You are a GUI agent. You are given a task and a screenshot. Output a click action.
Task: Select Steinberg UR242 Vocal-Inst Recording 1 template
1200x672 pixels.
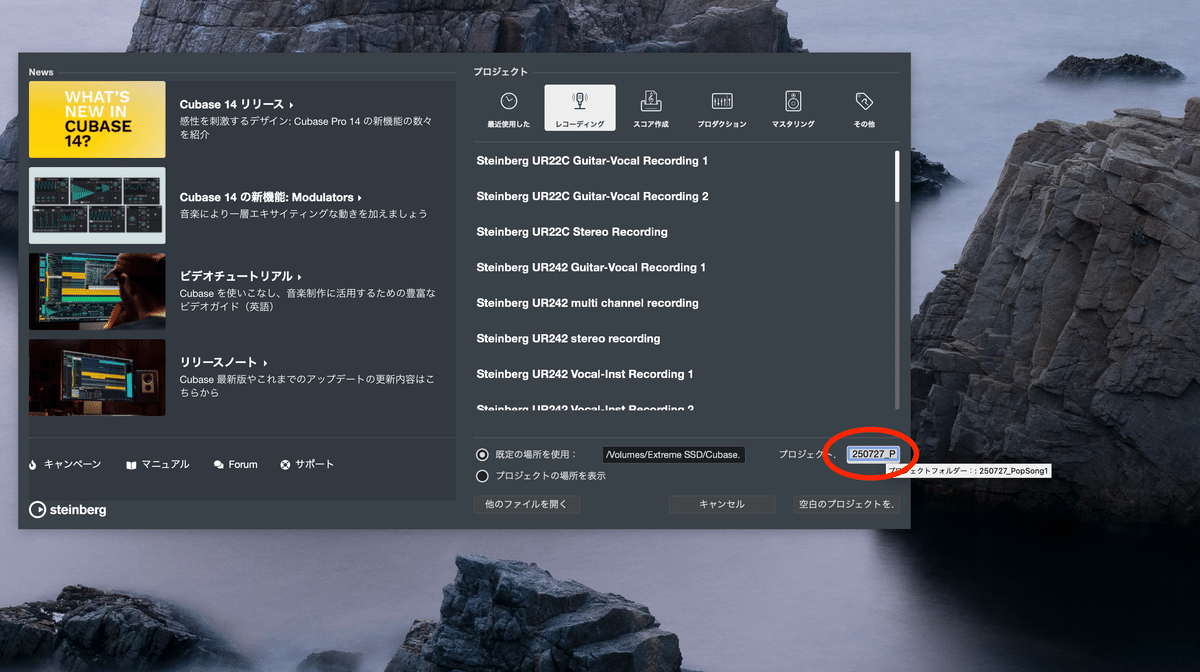tap(585, 374)
